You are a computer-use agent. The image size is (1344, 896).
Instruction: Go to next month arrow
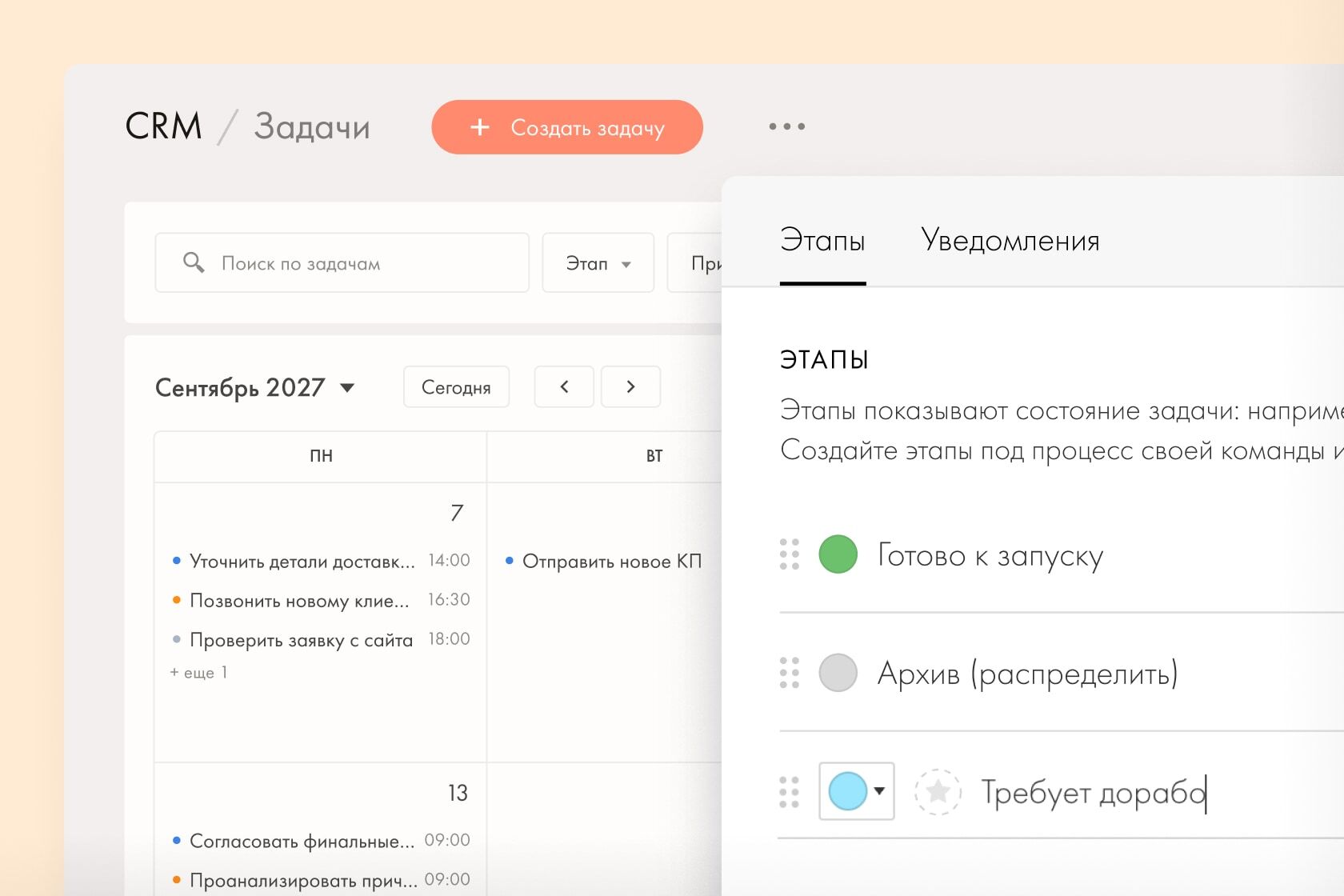pos(630,387)
